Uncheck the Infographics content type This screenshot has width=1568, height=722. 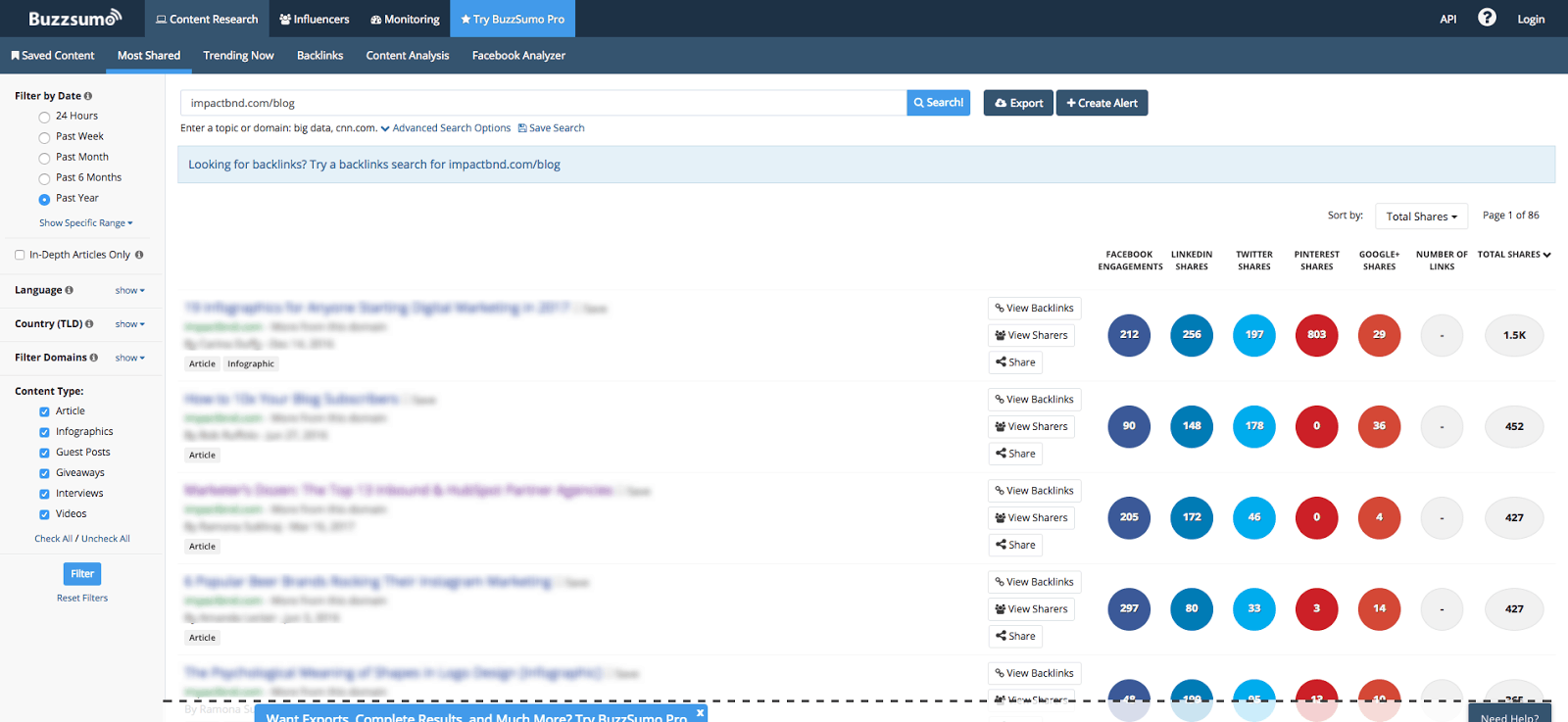[x=44, y=432]
